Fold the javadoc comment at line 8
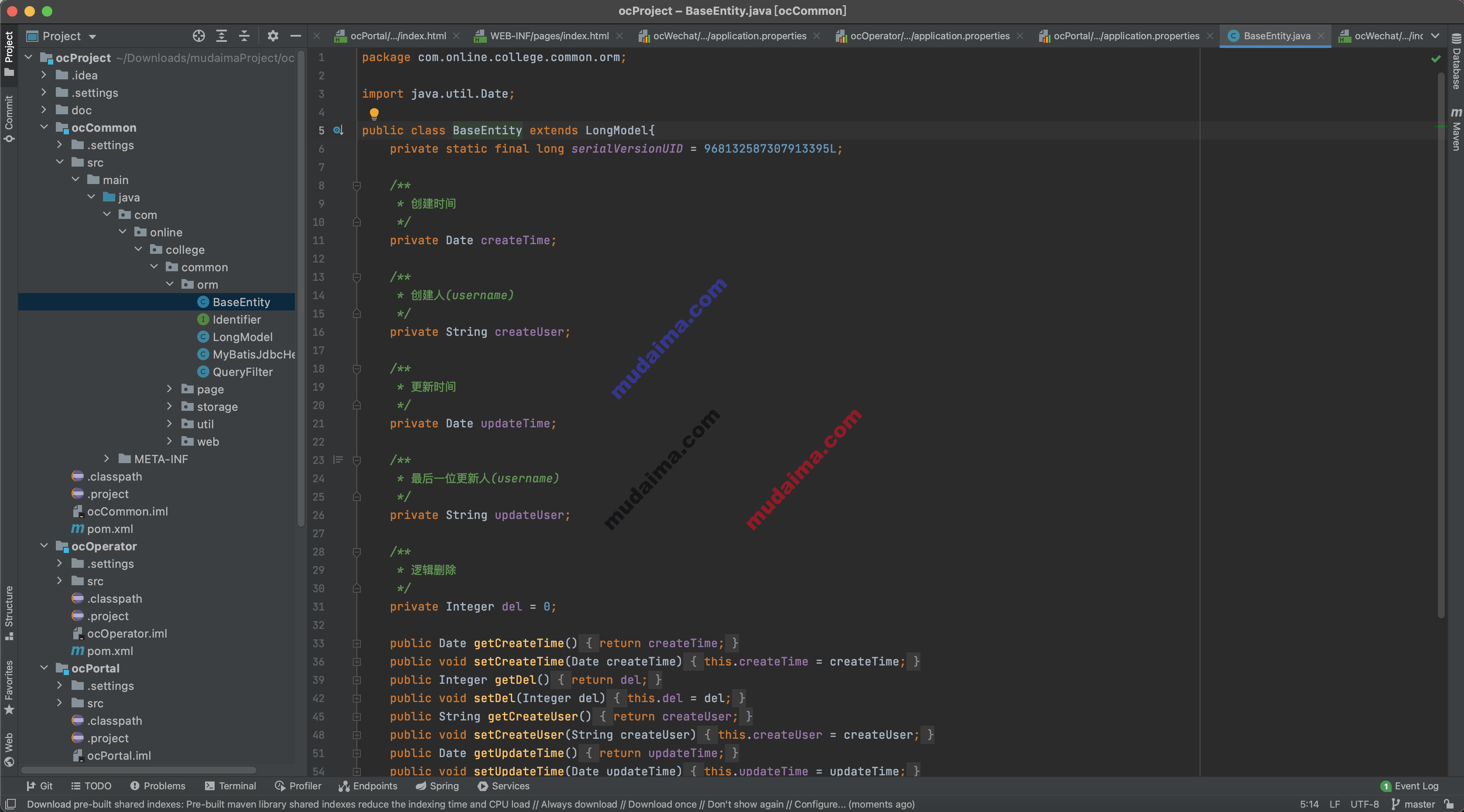 [x=357, y=185]
